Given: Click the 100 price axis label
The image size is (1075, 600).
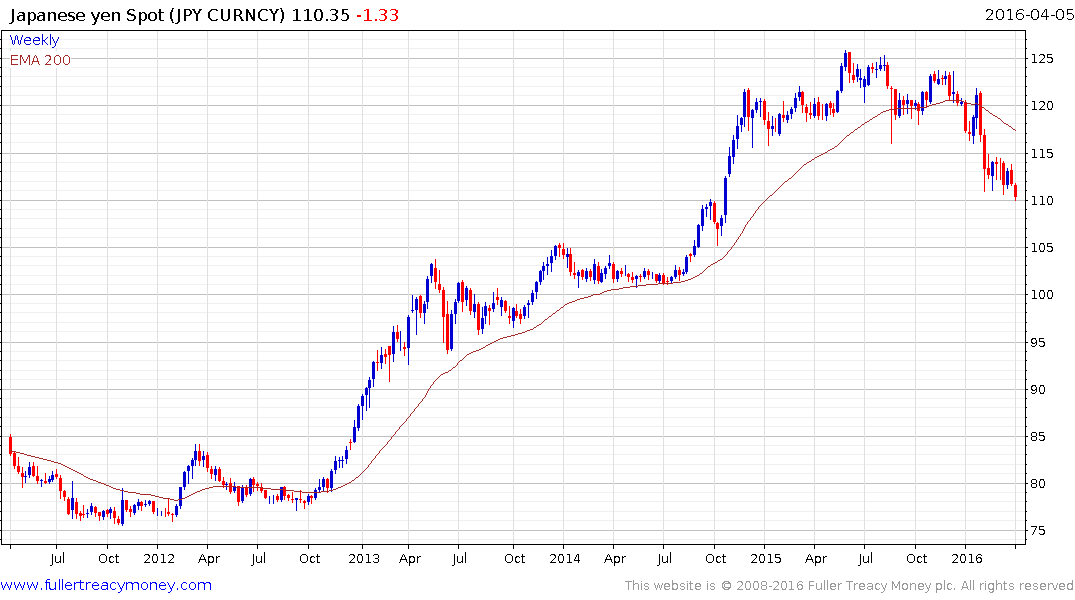Looking at the screenshot, I should click(x=1042, y=295).
